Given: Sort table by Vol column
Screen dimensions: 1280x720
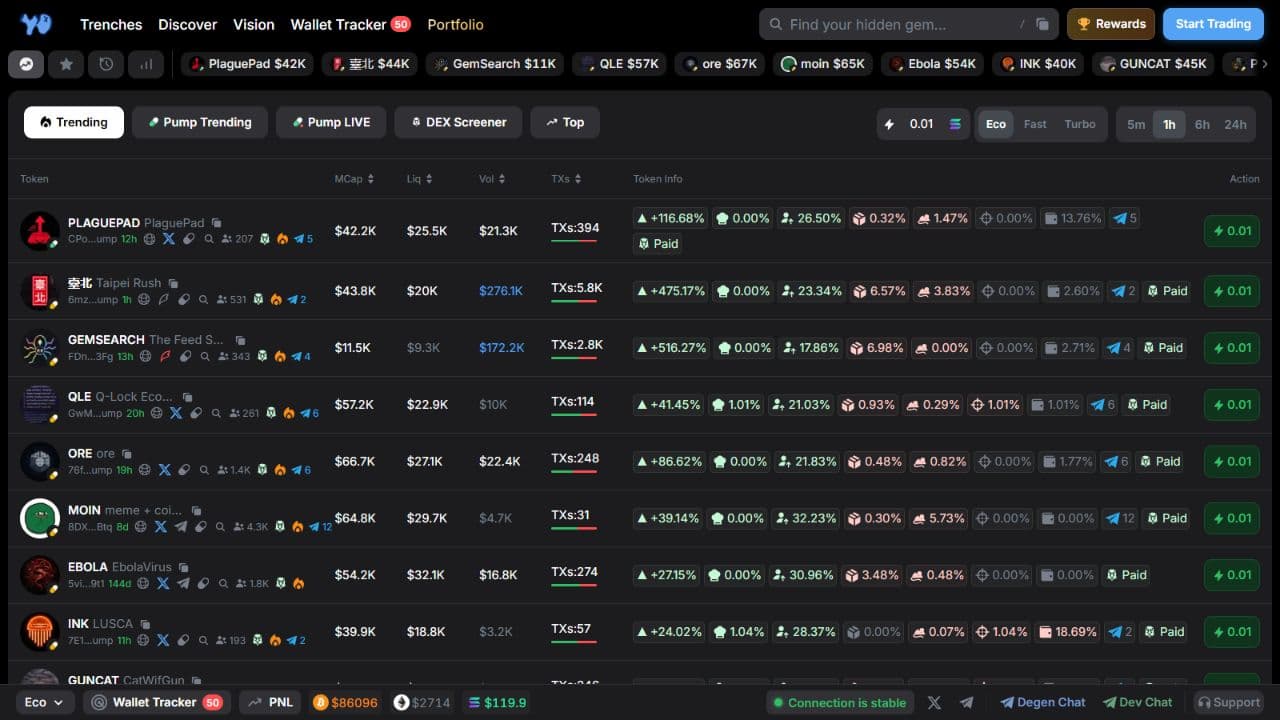Looking at the screenshot, I should coord(492,179).
